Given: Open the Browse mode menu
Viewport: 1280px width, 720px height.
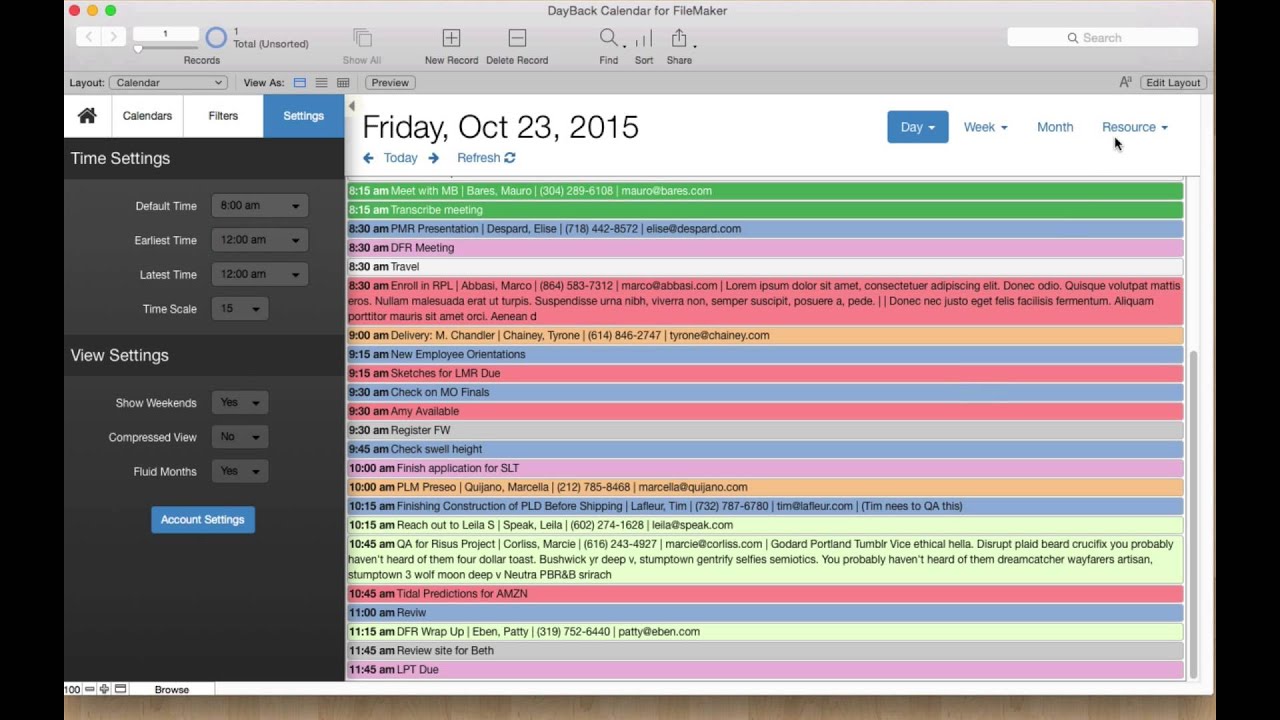Looking at the screenshot, I should pos(172,689).
